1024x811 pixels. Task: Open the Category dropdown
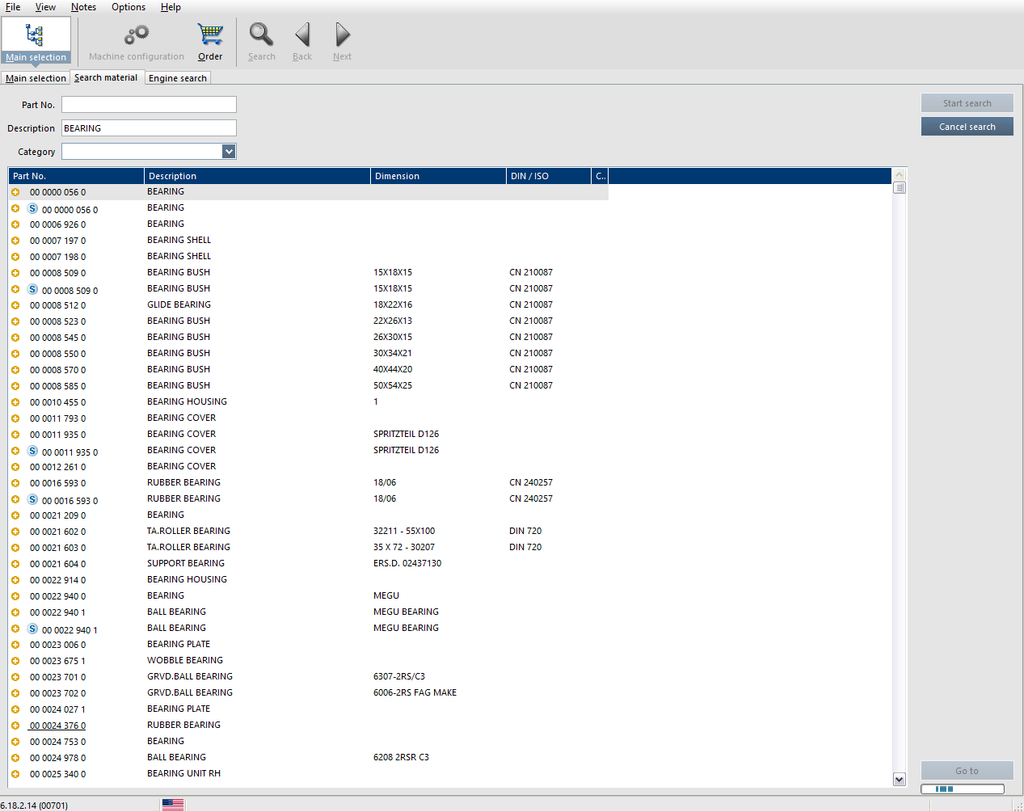coord(228,151)
